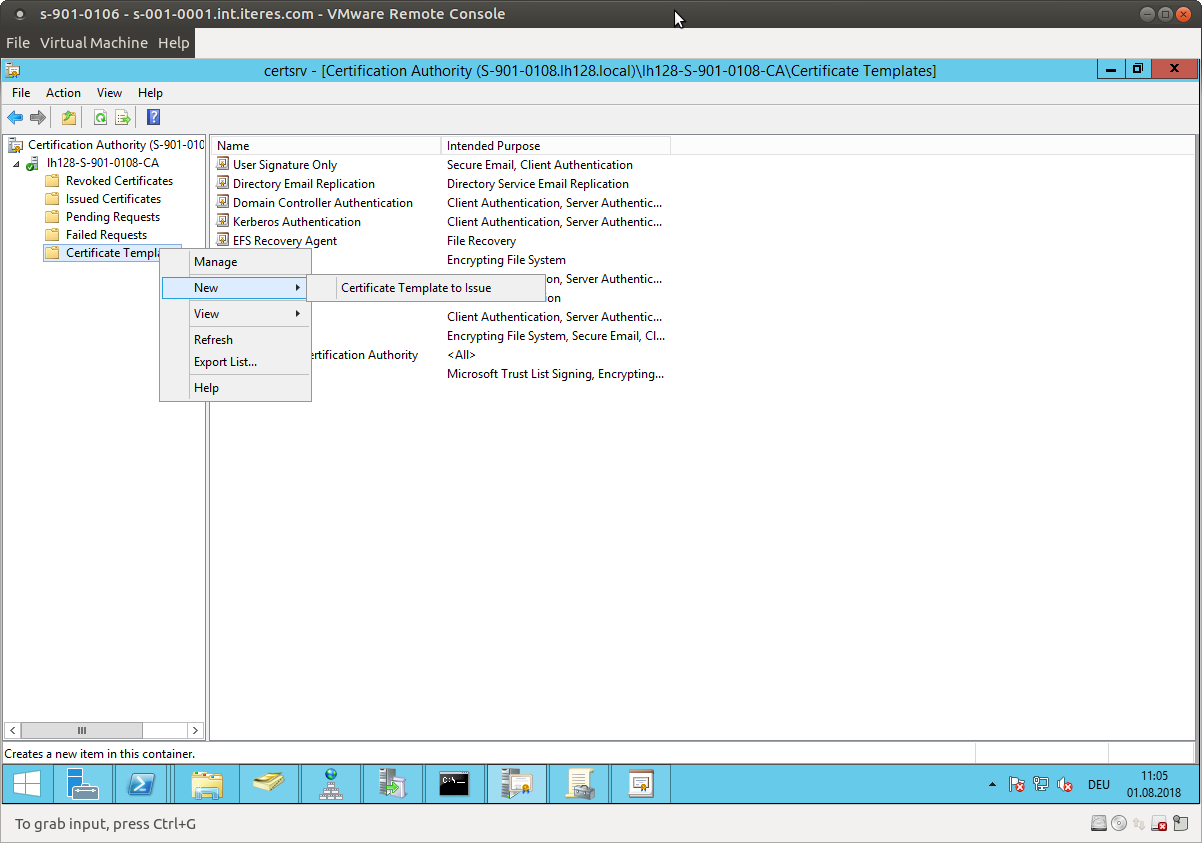This screenshot has width=1202, height=843.
Task: Click the network status tray icon
Action: 1041,785
